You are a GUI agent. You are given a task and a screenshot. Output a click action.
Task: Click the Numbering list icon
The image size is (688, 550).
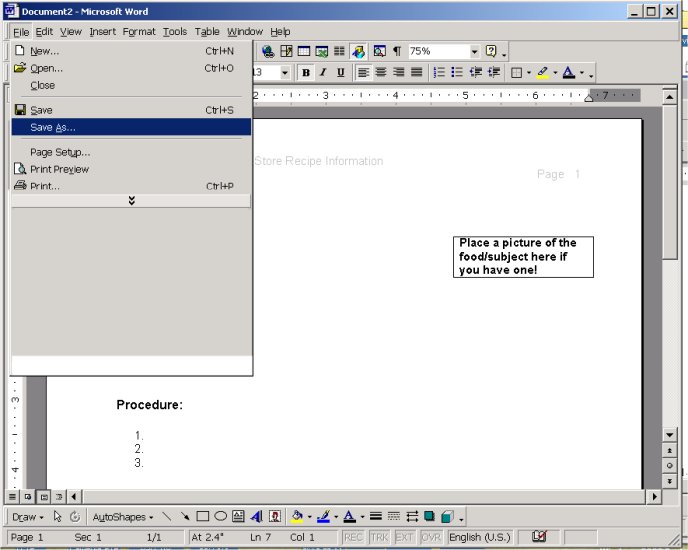pos(439,73)
